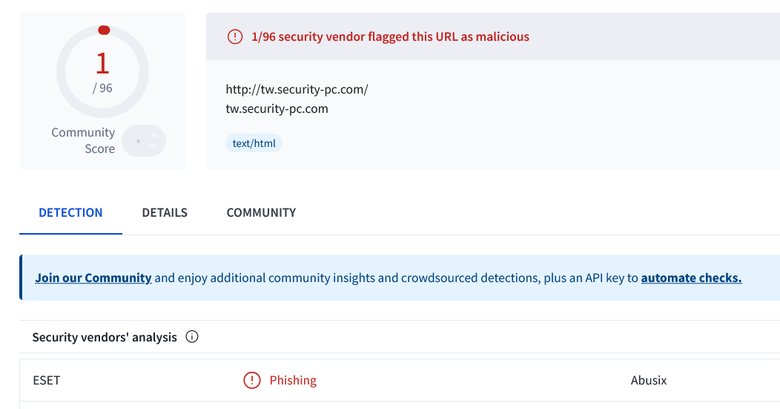This screenshot has width=780, height=409.
Task: Click the Security vendors' analysis heading
Action: click(104, 337)
